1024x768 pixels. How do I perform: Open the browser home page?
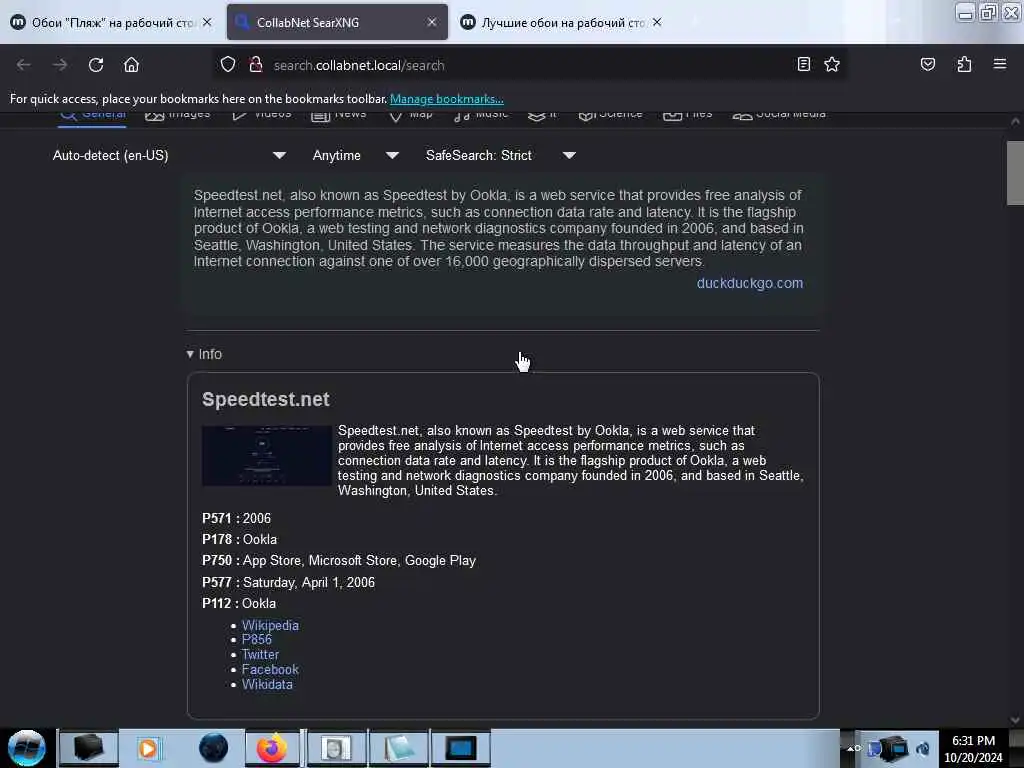pyautogui.click(x=131, y=65)
